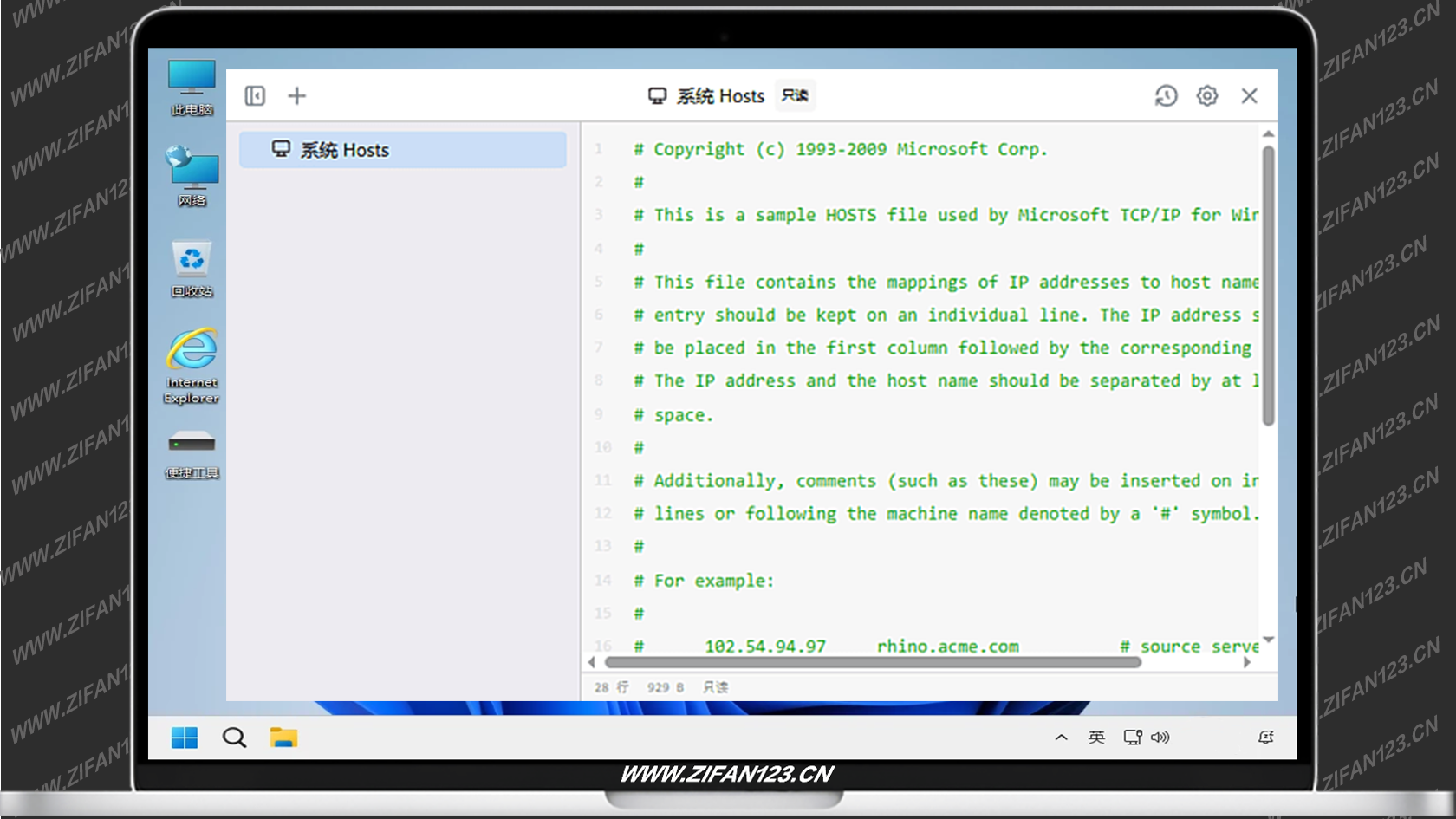This screenshot has width=1456, height=819.
Task: Open volume speaker tray icon
Action: tap(1160, 738)
